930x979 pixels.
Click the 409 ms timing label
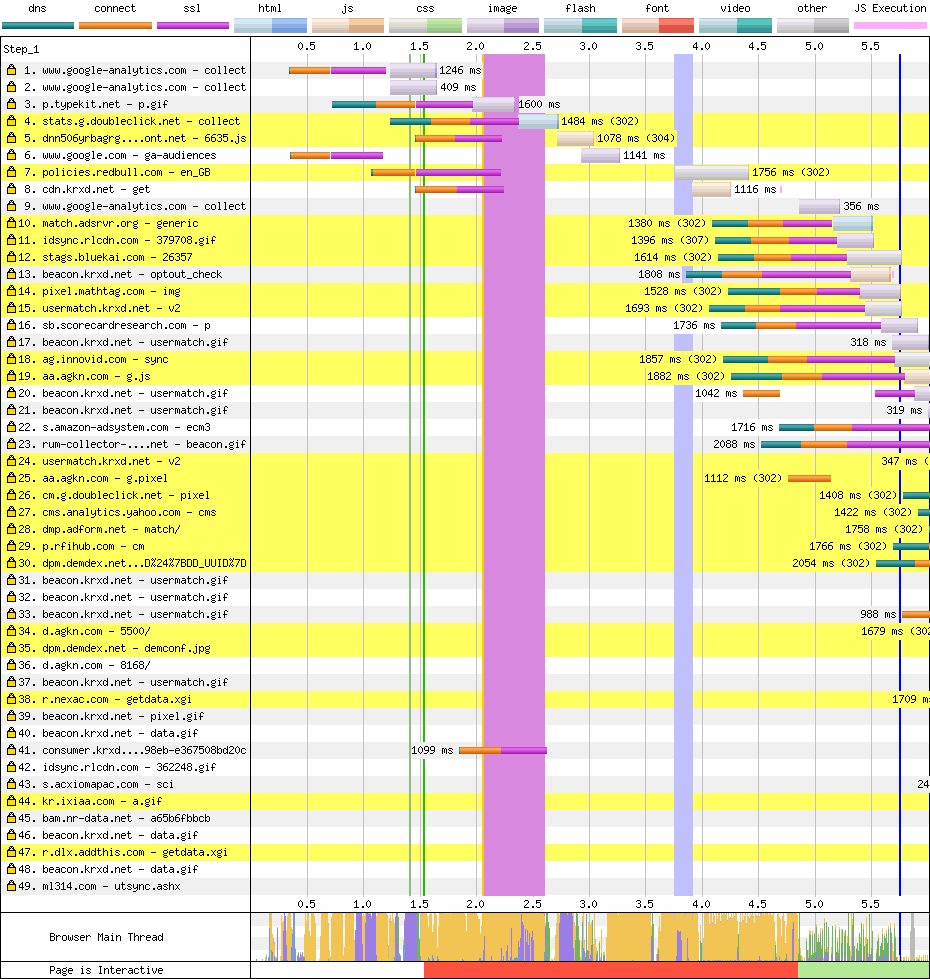tap(458, 87)
